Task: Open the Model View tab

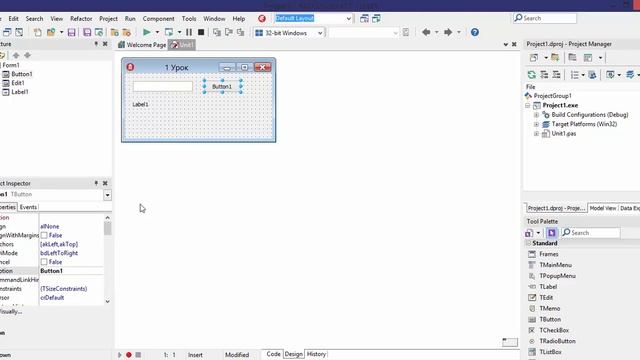Action: point(603,208)
